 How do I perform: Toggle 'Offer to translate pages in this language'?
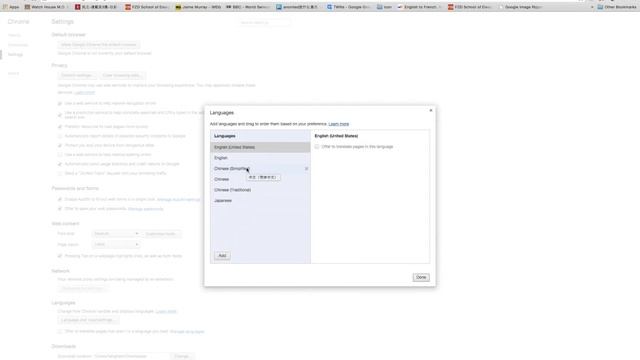coord(317,147)
